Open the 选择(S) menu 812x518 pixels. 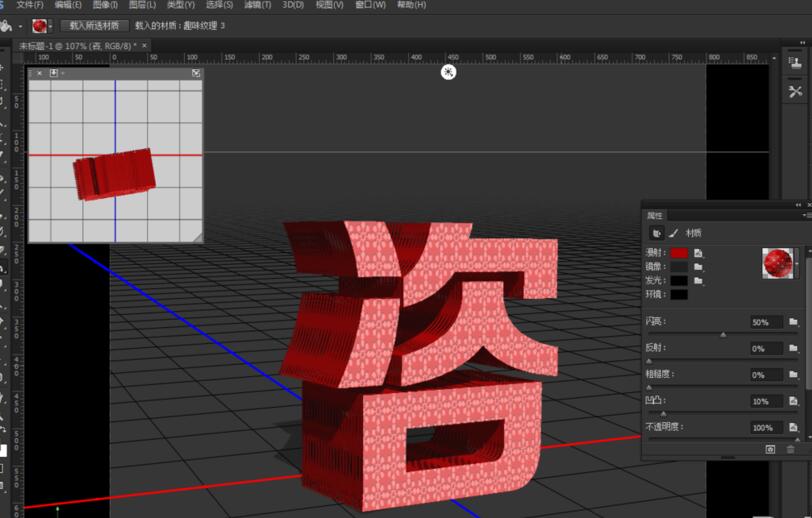pos(220,5)
